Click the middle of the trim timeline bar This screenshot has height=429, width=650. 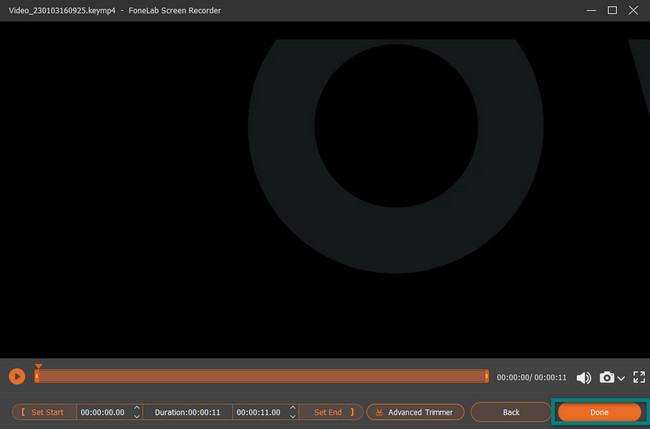click(x=262, y=376)
